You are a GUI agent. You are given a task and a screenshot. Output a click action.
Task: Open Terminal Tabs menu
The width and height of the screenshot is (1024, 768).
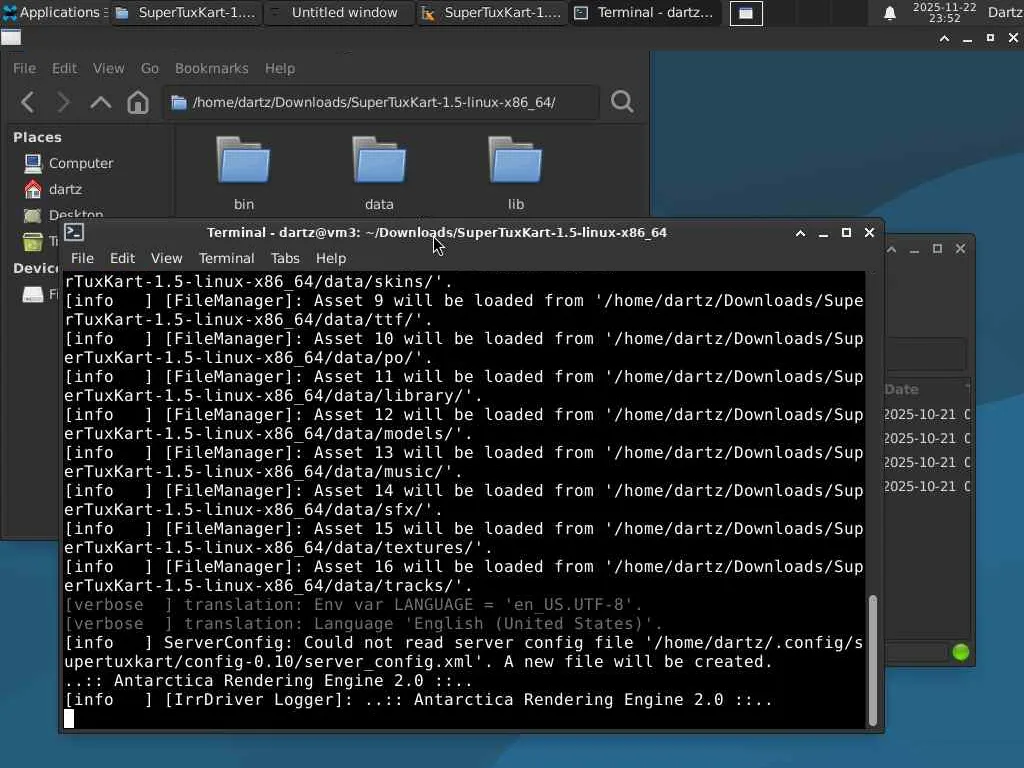pyautogui.click(x=285, y=259)
